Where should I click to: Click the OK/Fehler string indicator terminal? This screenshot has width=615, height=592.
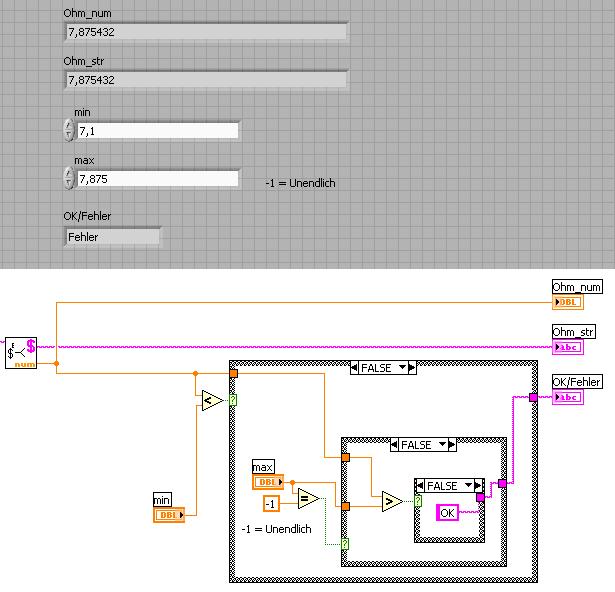[568, 397]
